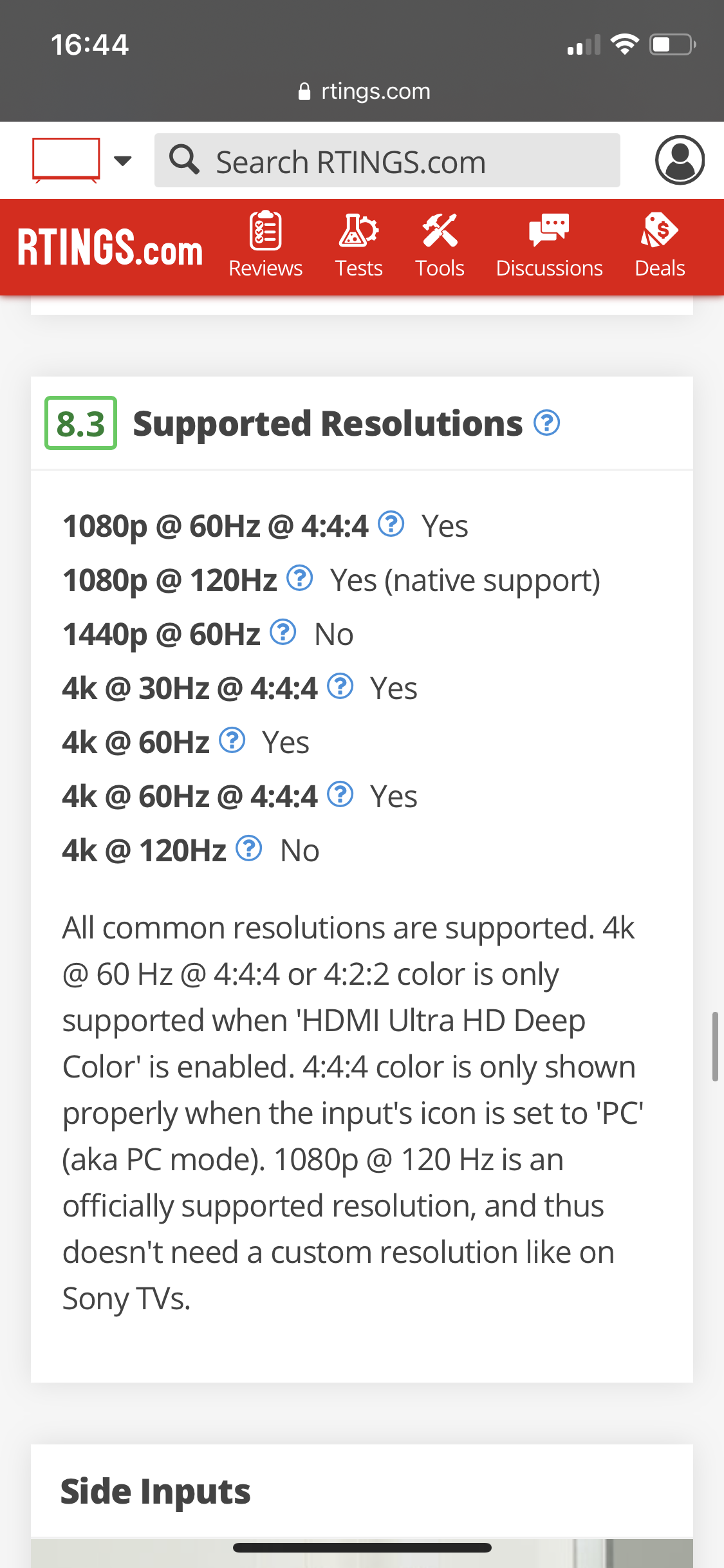Click the TV category icon
The height and width of the screenshot is (1568, 724).
tap(66, 160)
